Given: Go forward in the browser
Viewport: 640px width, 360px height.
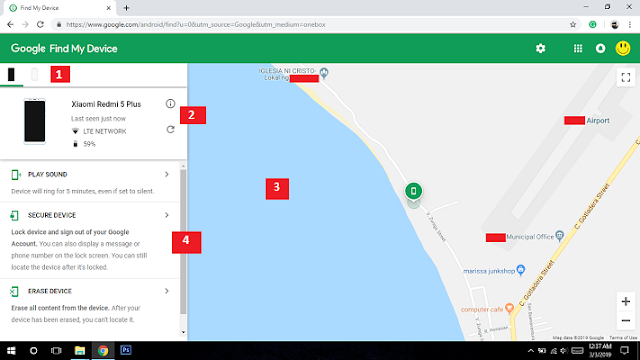Looking at the screenshot, I should tap(25, 24).
